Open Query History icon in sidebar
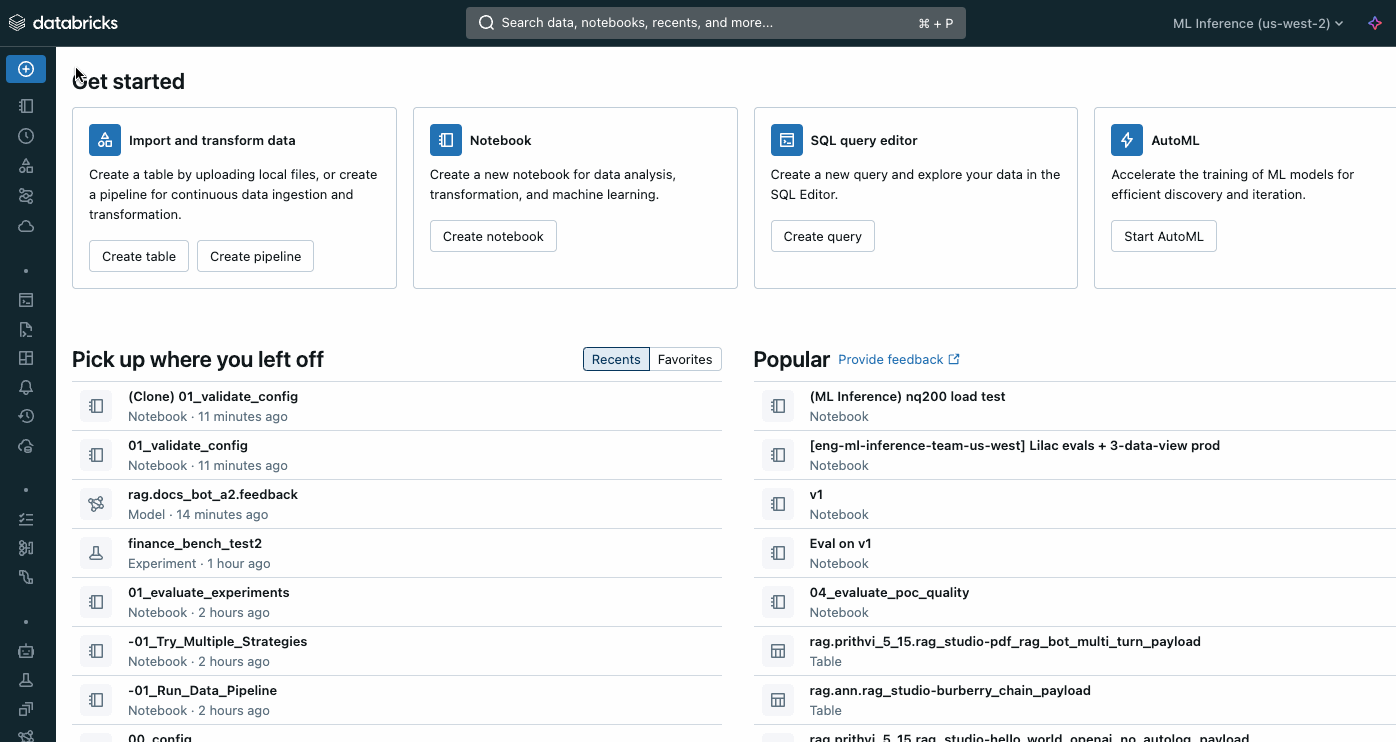 pos(26,416)
